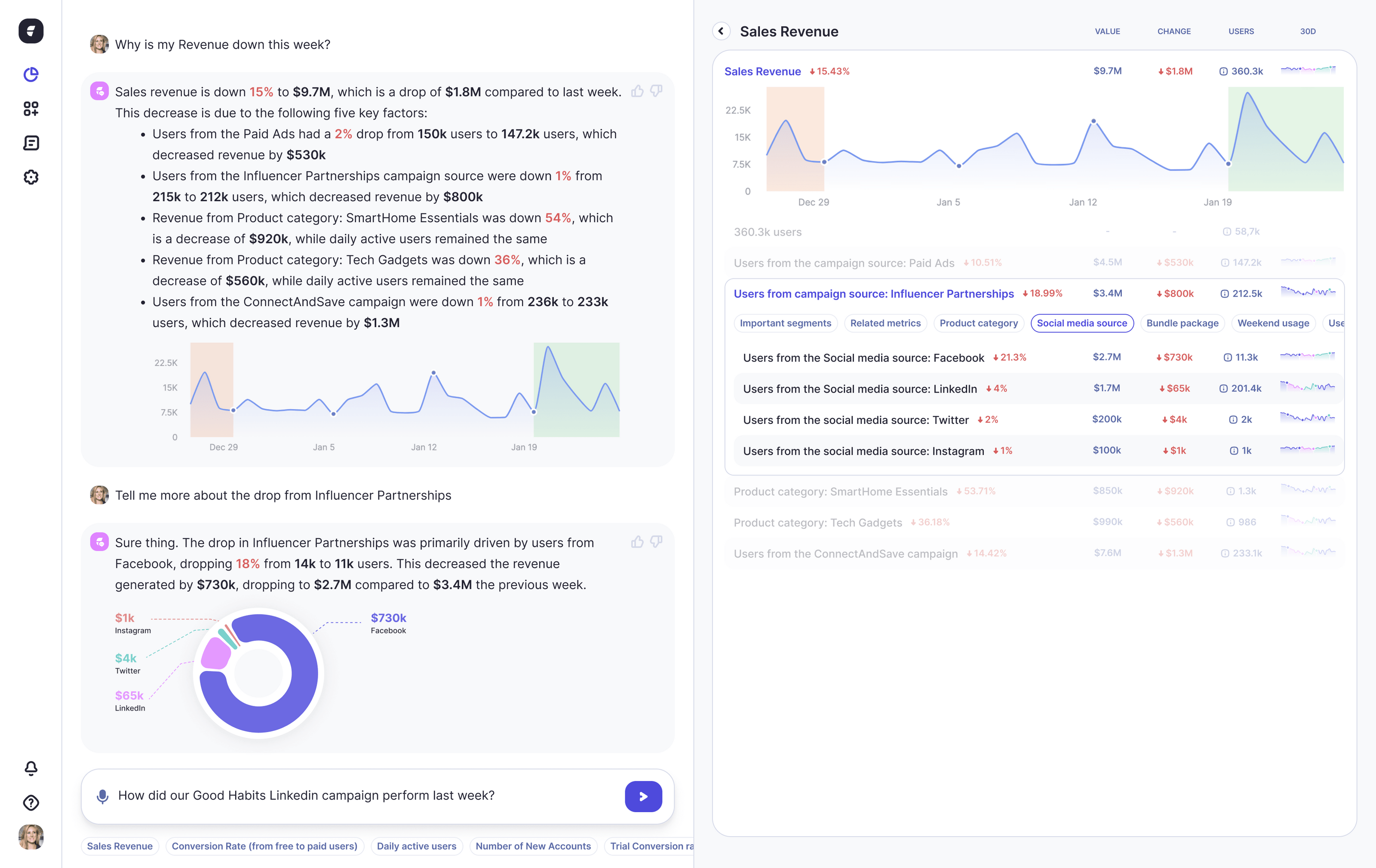Screen dimensions: 1376x868
Task: Open the help question mark icon
Action: click(31, 803)
